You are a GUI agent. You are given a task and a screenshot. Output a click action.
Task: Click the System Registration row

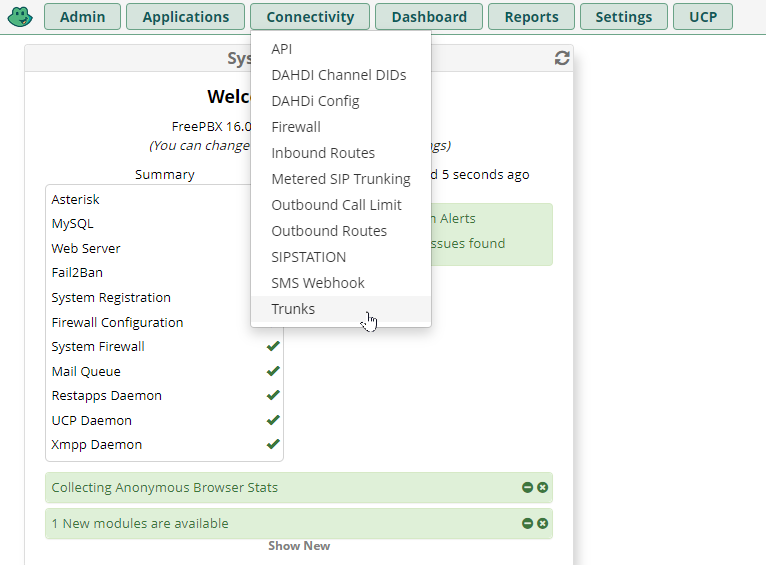point(165,297)
